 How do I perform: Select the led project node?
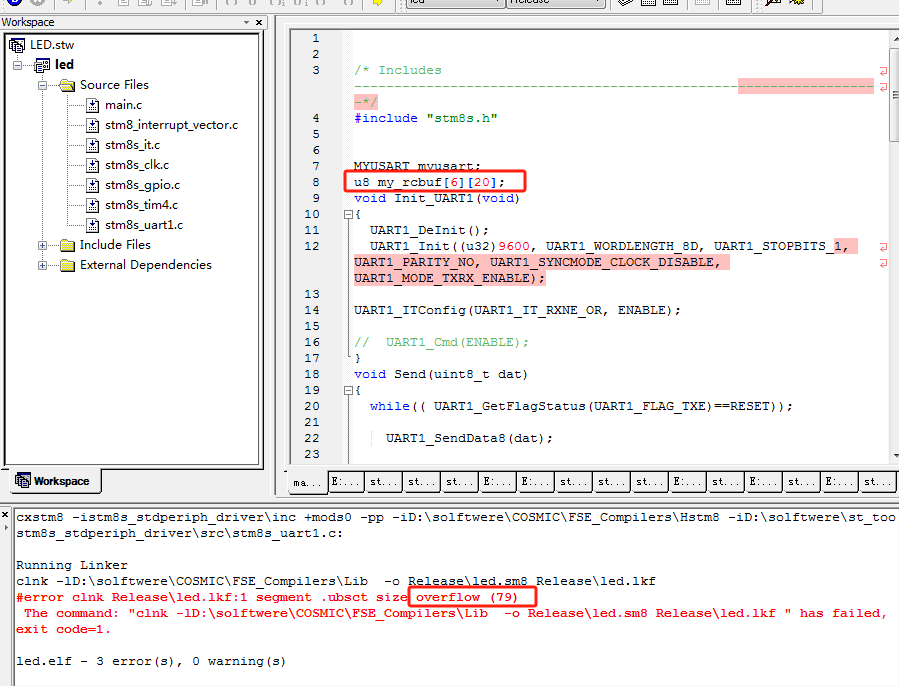point(64,64)
